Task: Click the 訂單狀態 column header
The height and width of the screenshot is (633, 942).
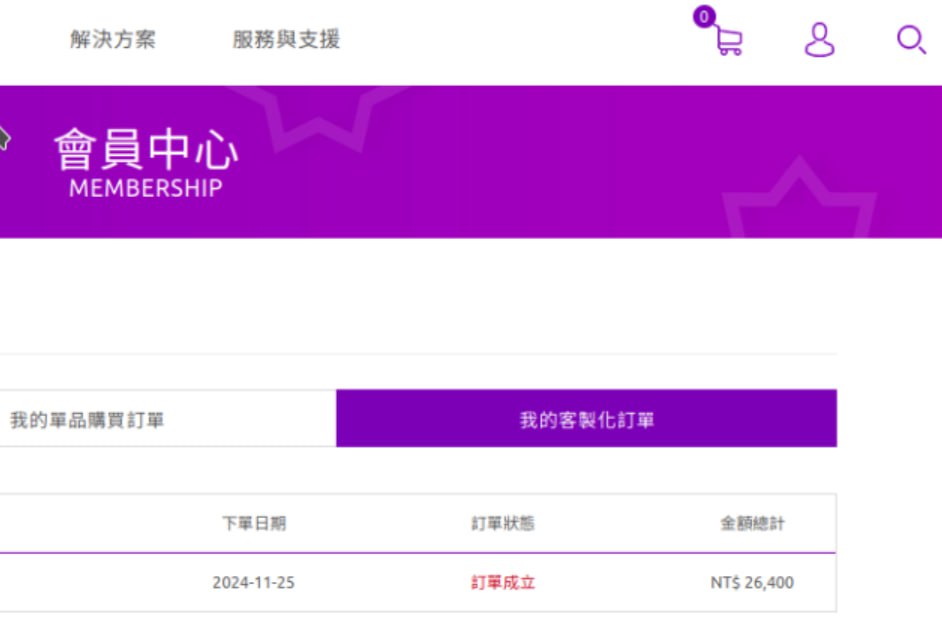Action: (503, 523)
